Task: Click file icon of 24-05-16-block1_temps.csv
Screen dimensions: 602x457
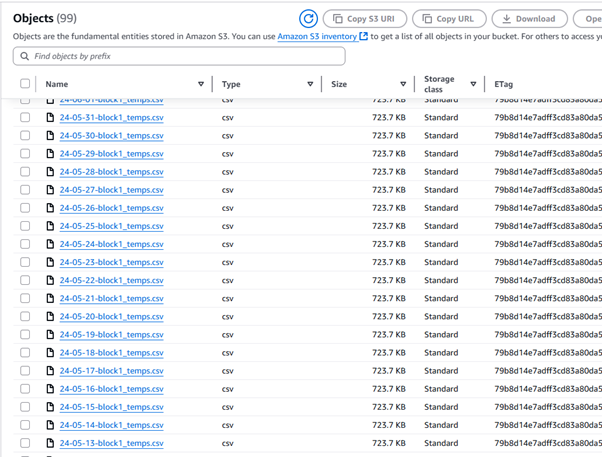Action: coord(50,389)
